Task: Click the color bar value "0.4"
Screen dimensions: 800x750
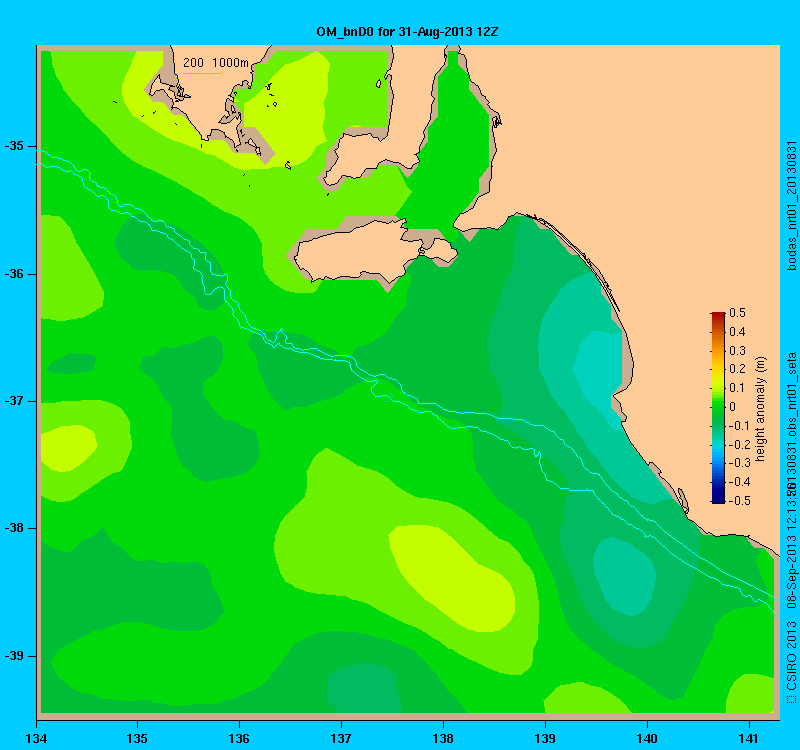Action: tap(737, 332)
